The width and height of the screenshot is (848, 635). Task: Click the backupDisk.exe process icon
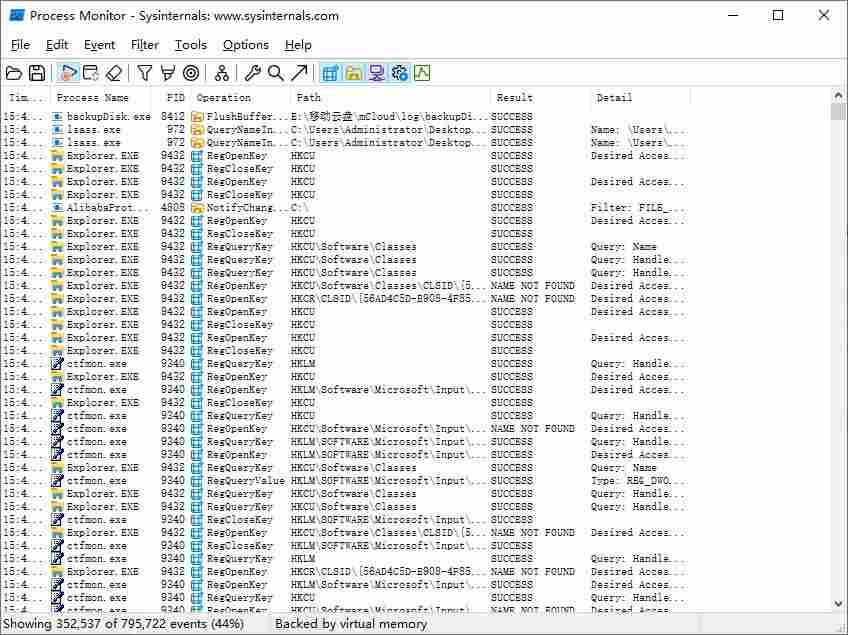(x=58, y=116)
